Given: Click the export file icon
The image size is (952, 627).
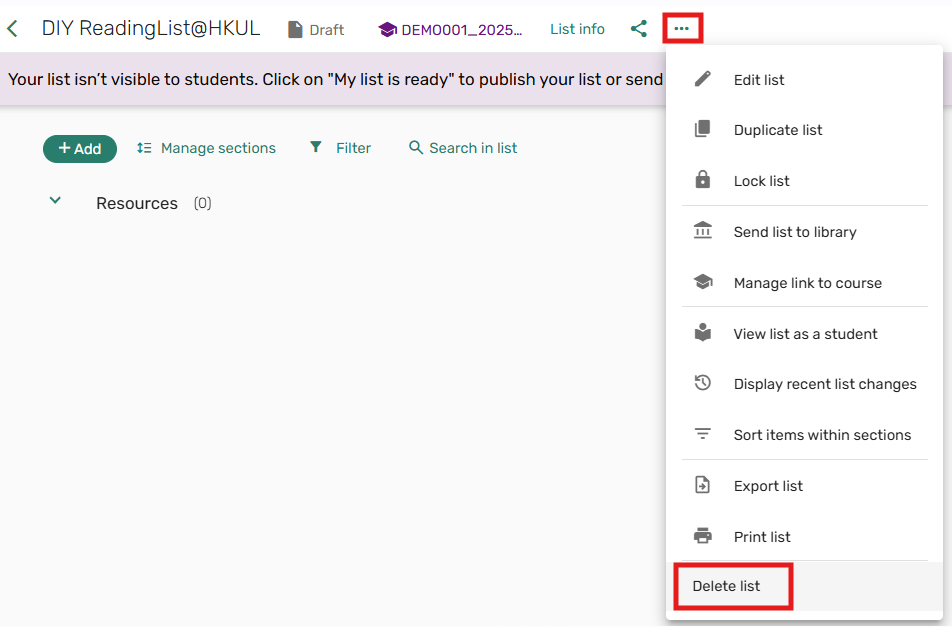Looking at the screenshot, I should point(703,486).
